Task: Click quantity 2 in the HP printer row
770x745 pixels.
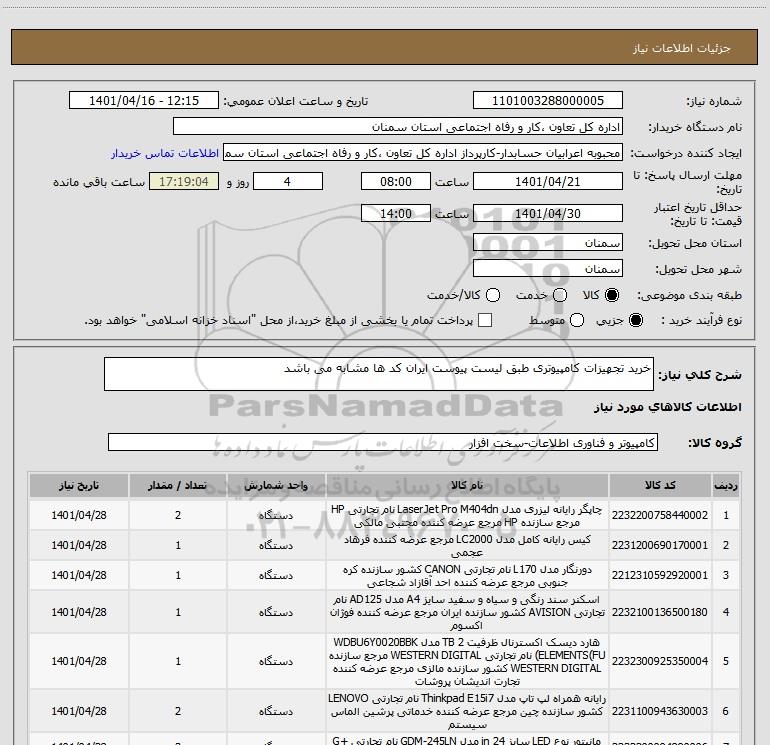Action: (178, 515)
